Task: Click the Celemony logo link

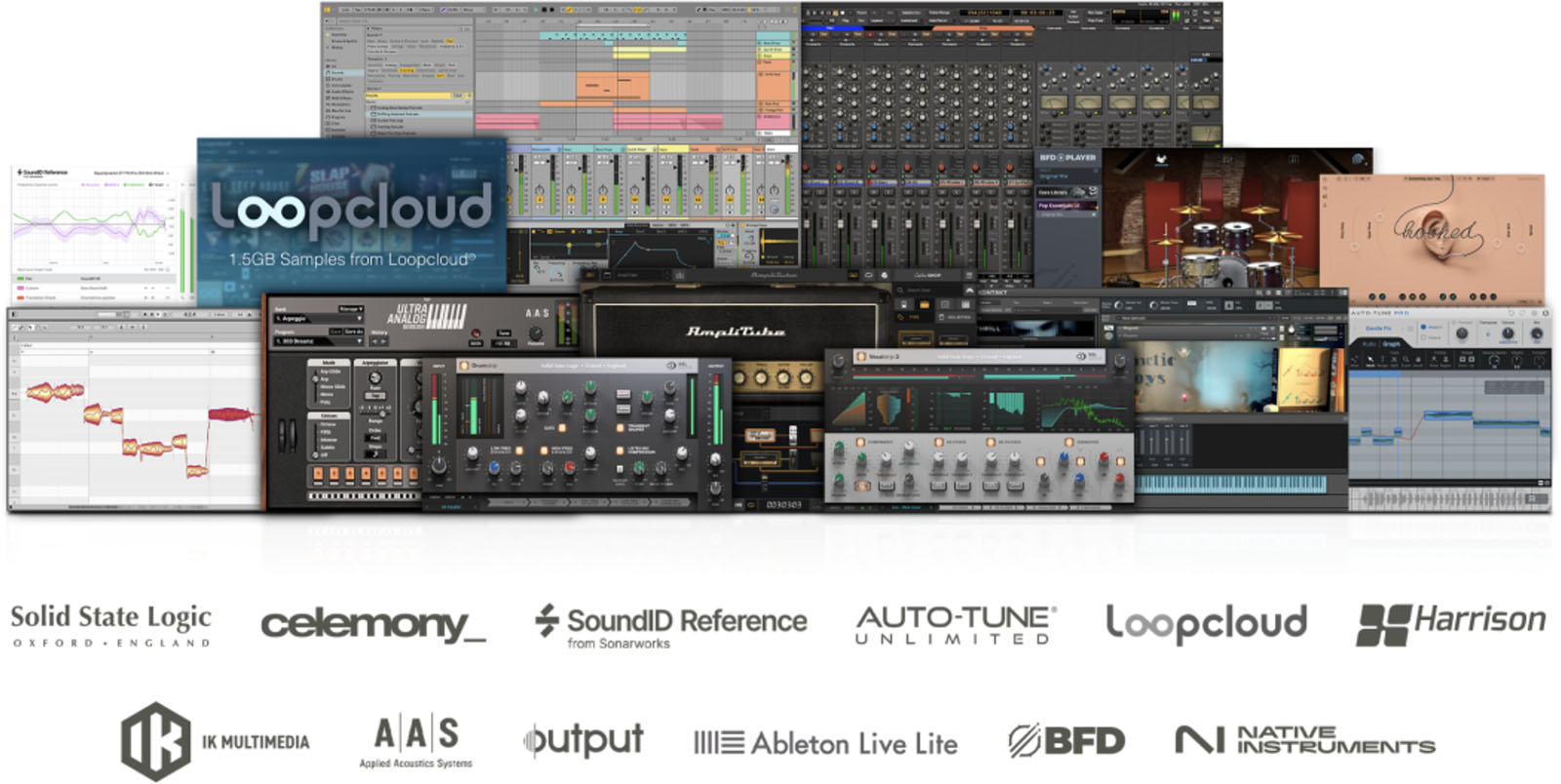Action: coord(373,625)
